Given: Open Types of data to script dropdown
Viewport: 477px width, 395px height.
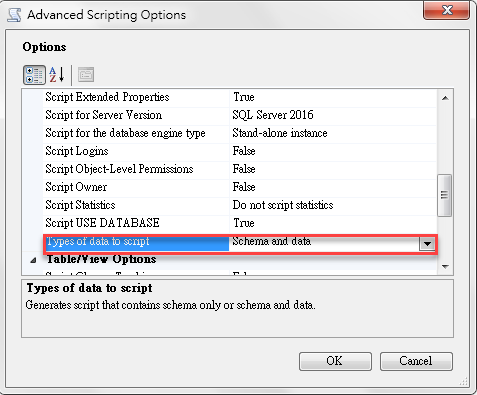Looking at the screenshot, I should (x=427, y=244).
